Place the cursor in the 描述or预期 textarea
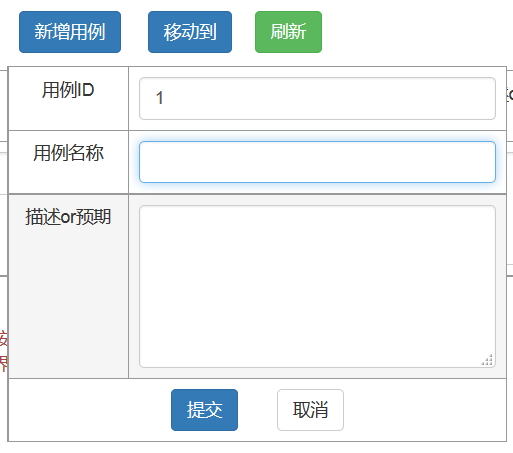This screenshot has width=513, height=453. (317, 286)
